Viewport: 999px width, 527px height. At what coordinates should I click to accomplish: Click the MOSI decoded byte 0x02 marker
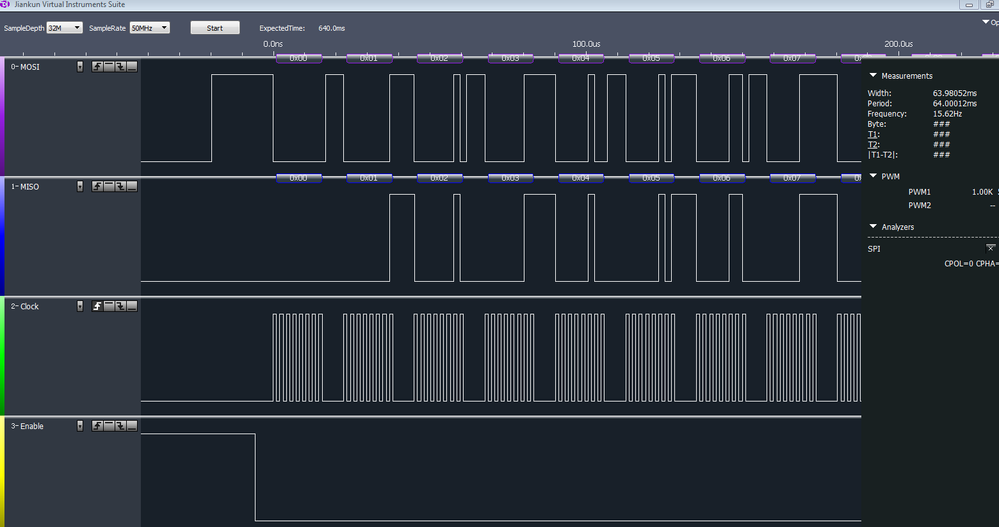[440, 58]
